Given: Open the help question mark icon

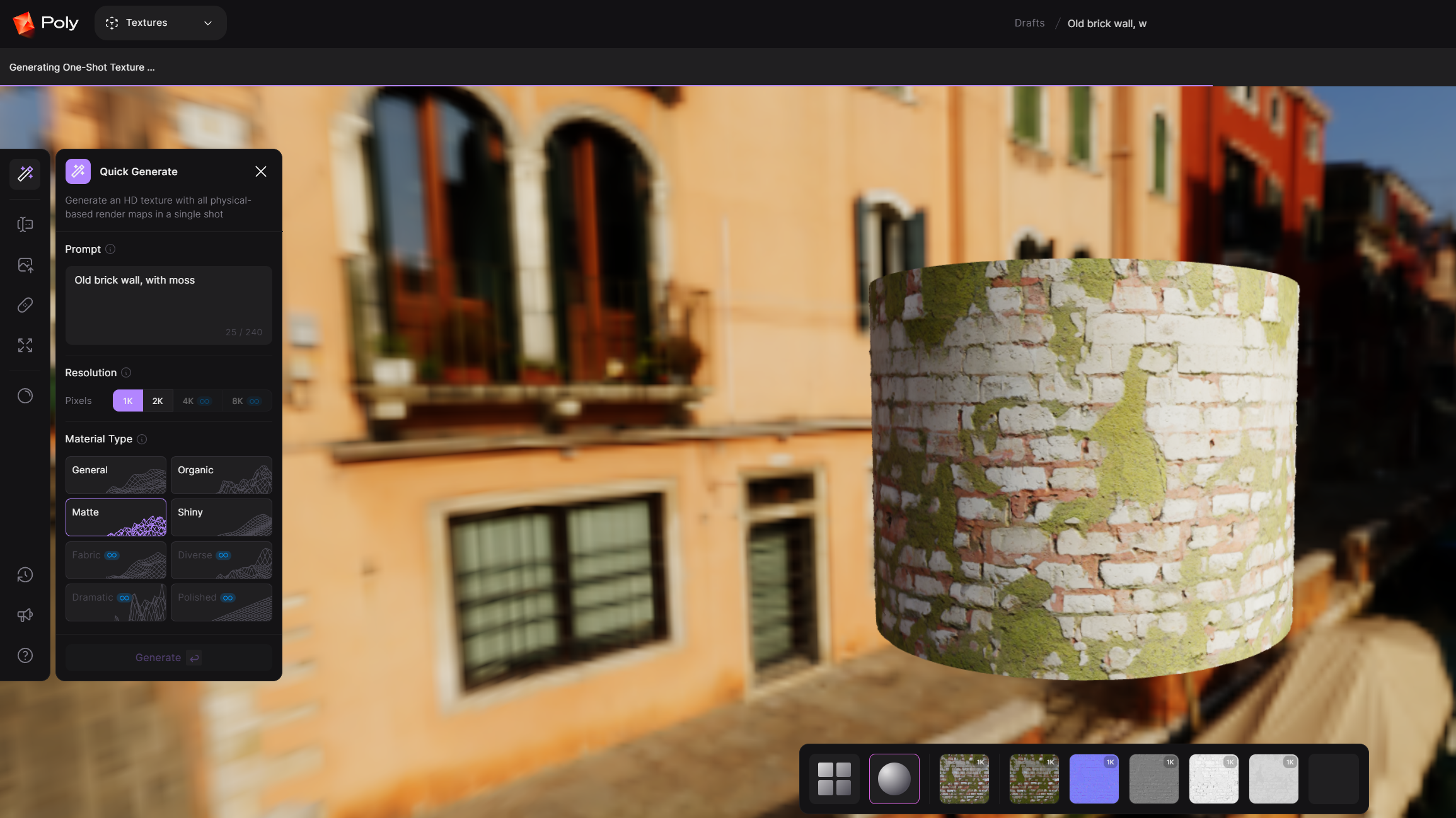Looking at the screenshot, I should 25,655.
